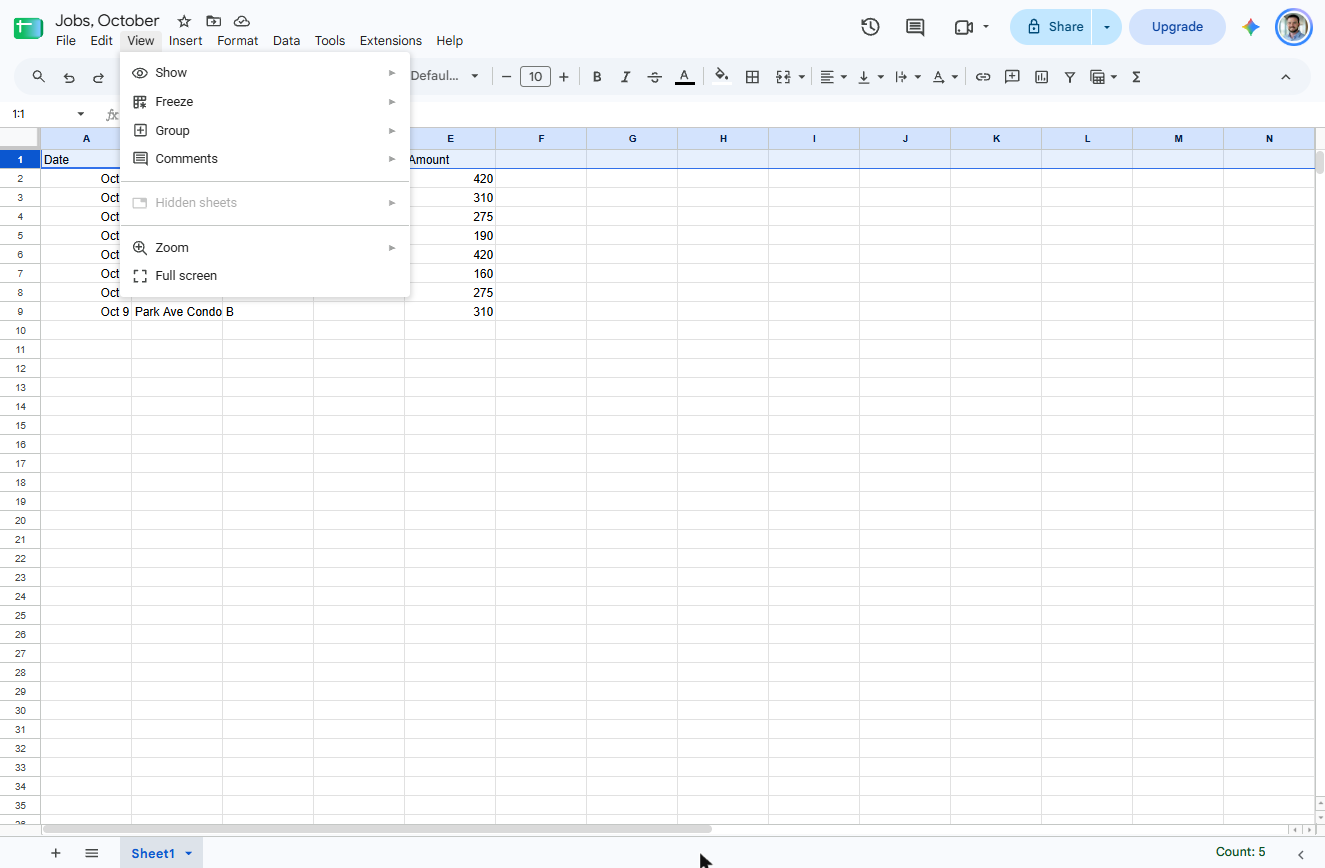Open the Sheet1 tab dropdown arrow
This screenshot has width=1325, height=868.
pyautogui.click(x=188, y=853)
